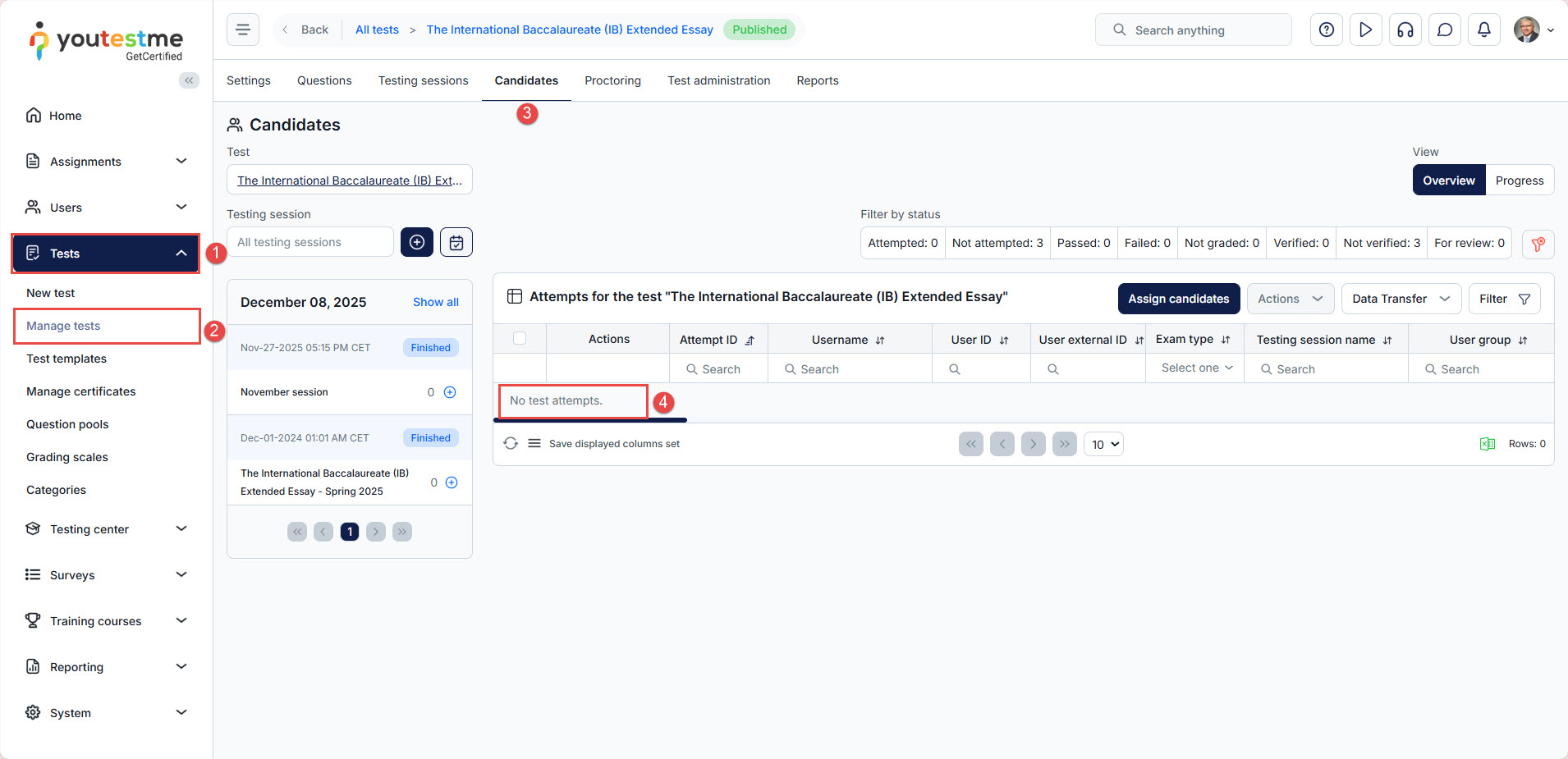Collapse the sidebar with double-chevron icon
The height and width of the screenshot is (759, 1568).
pyautogui.click(x=189, y=80)
